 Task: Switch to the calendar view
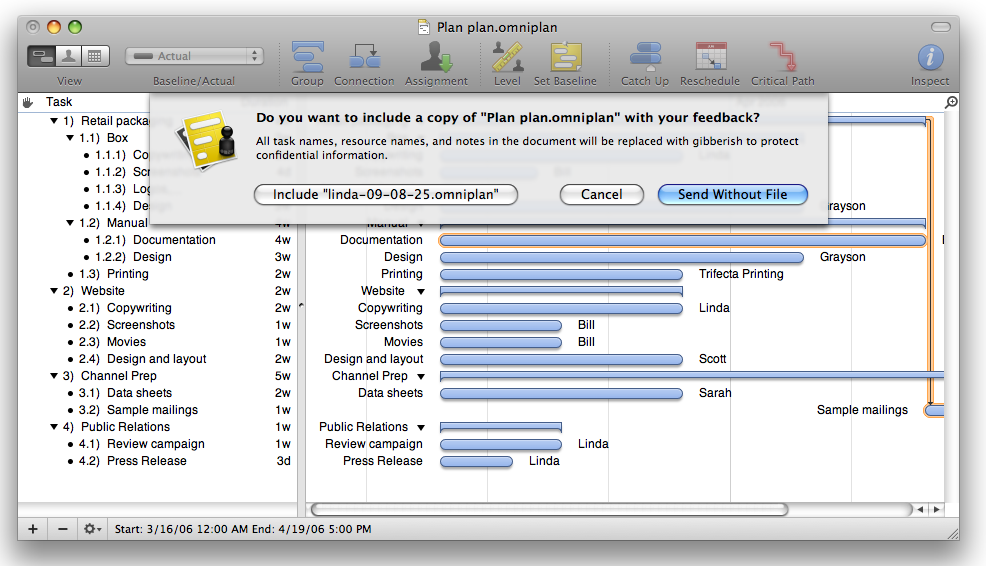pos(95,56)
